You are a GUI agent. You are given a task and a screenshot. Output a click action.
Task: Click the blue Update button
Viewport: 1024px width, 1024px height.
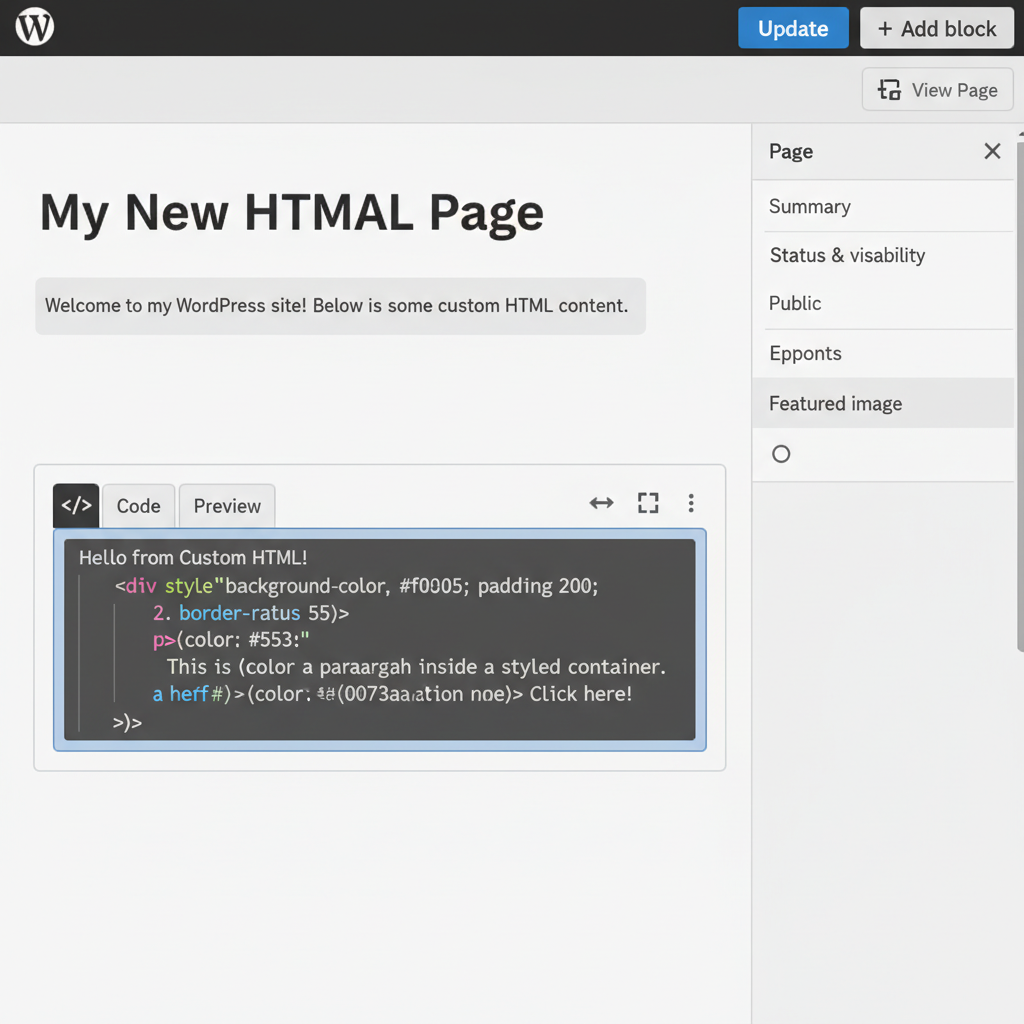[793, 28]
